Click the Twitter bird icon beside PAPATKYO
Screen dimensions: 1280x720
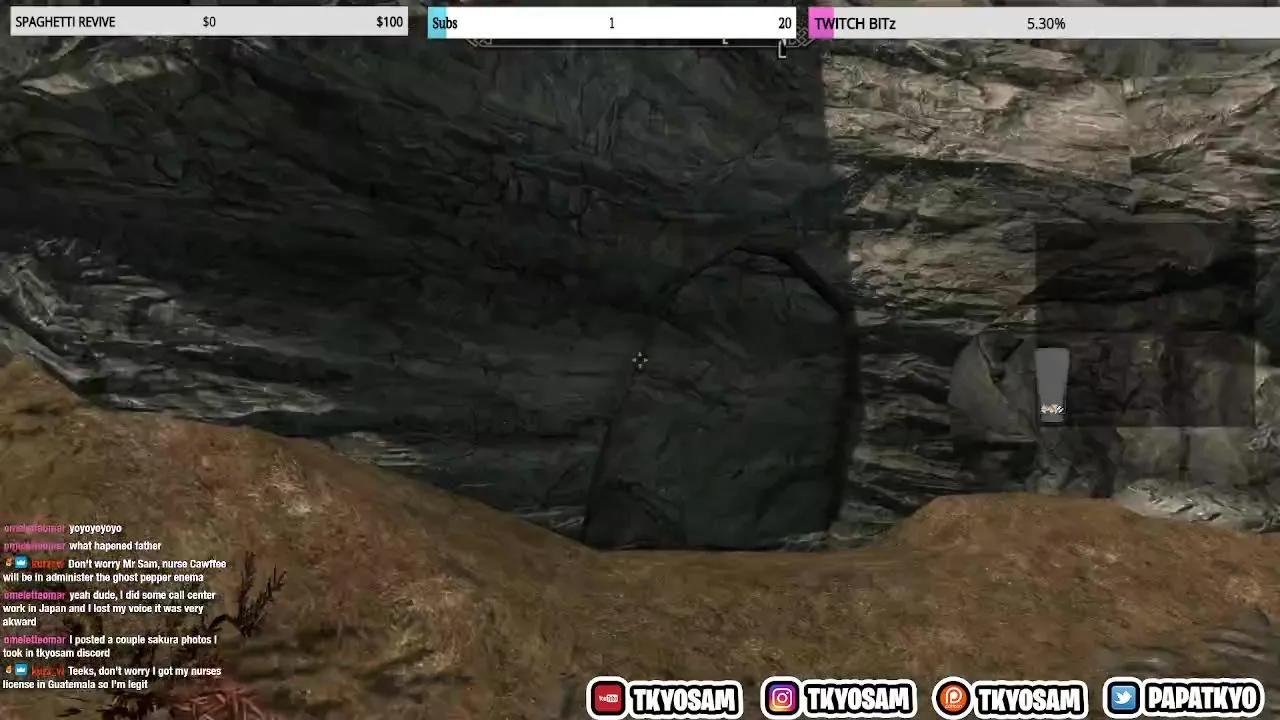[x=1124, y=698]
